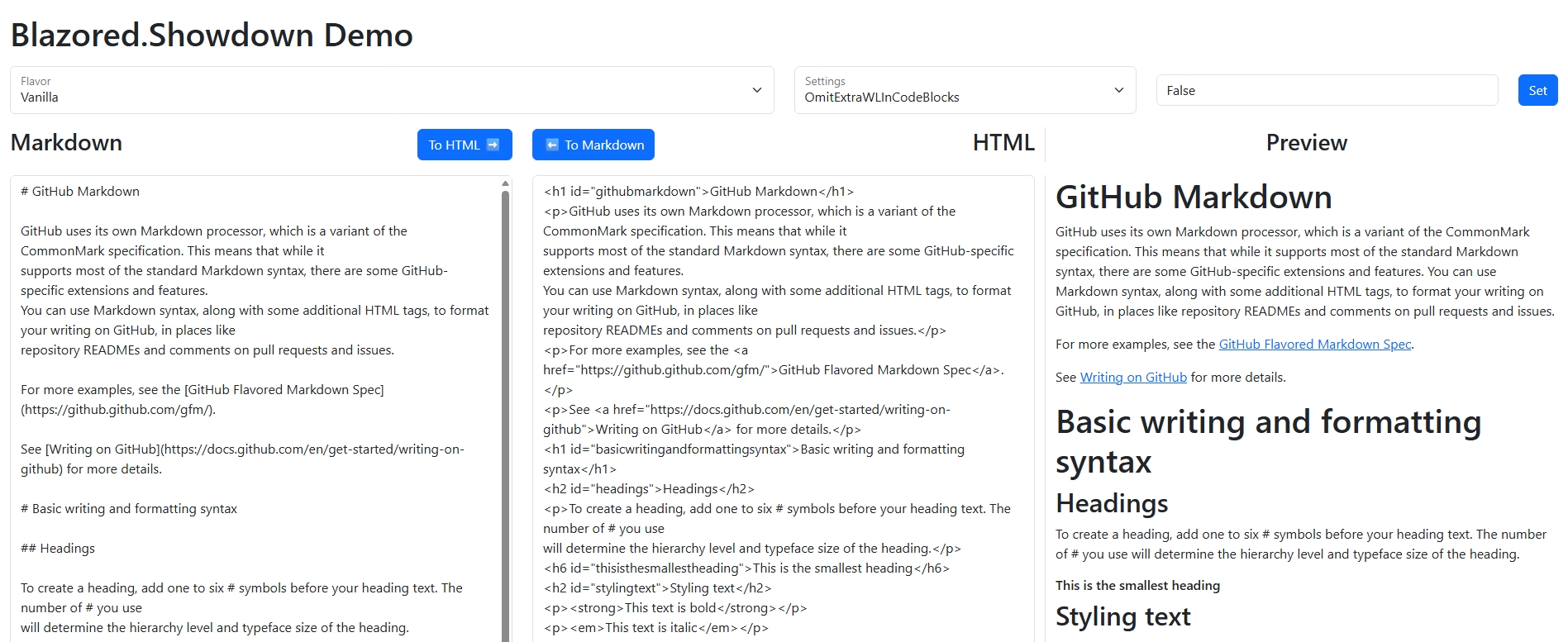Click the Set button

coord(1537,90)
